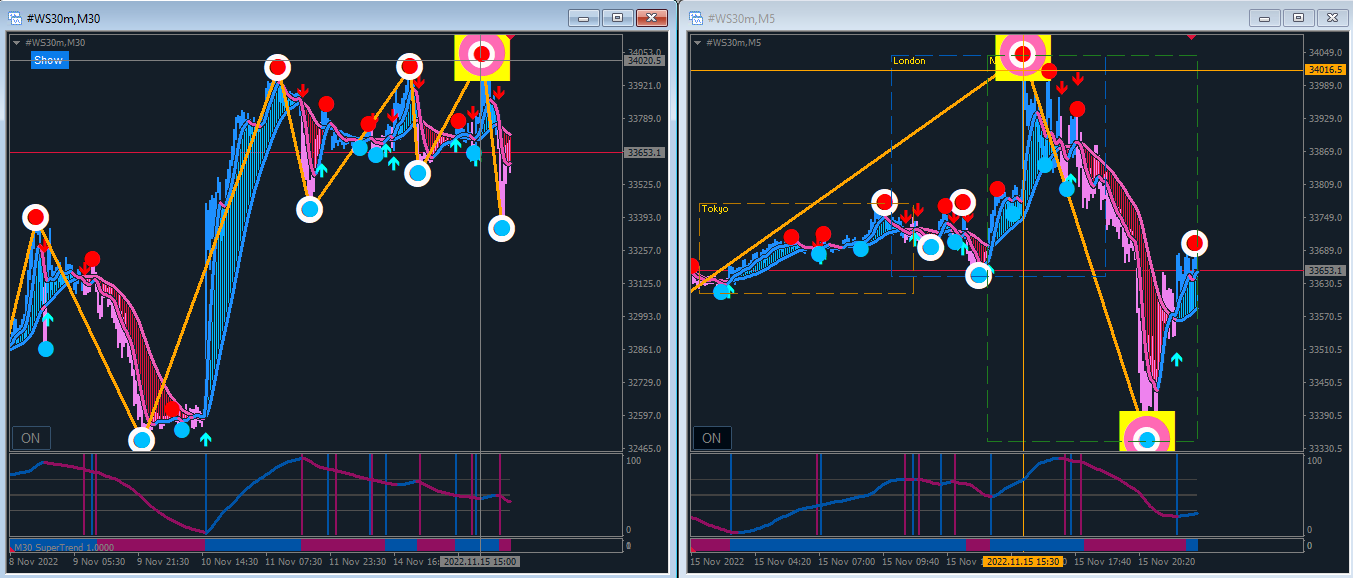Viewport: 1353px width, 578px height.
Task: Toggle the ON button in M5 chart
Action: click(x=711, y=438)
